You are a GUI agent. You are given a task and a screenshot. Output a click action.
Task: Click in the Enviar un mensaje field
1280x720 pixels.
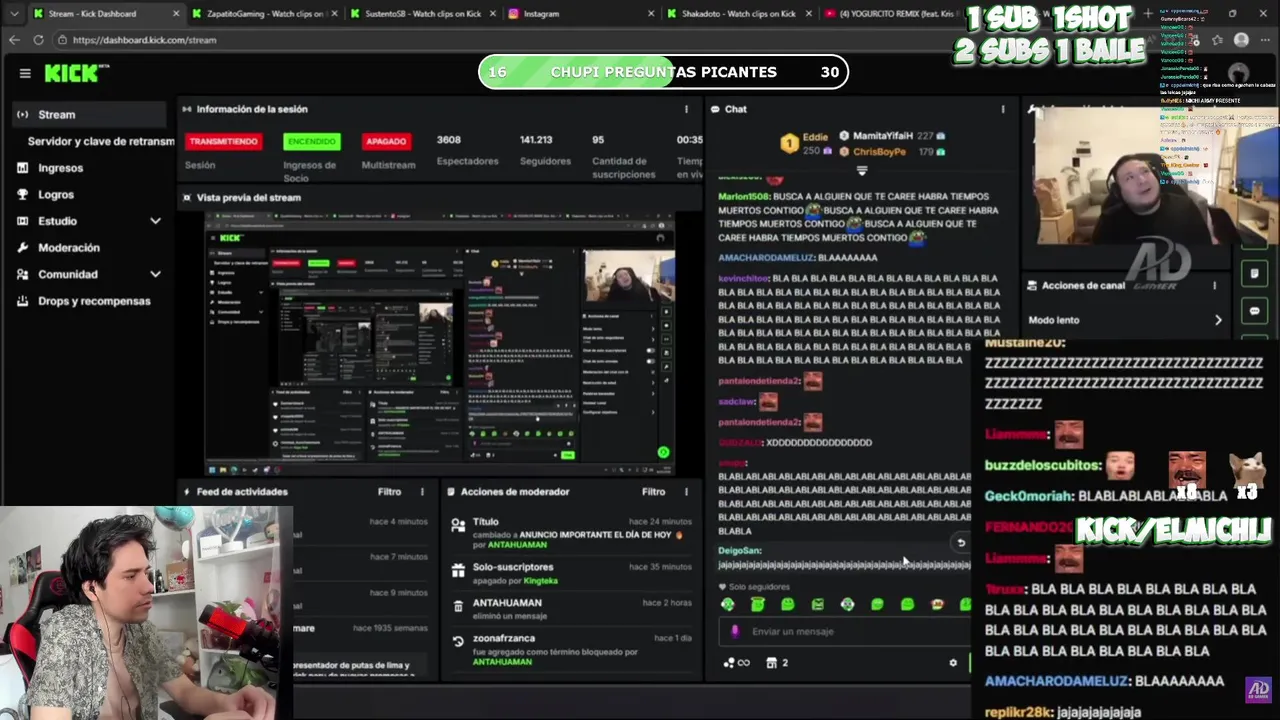point(845,631)
